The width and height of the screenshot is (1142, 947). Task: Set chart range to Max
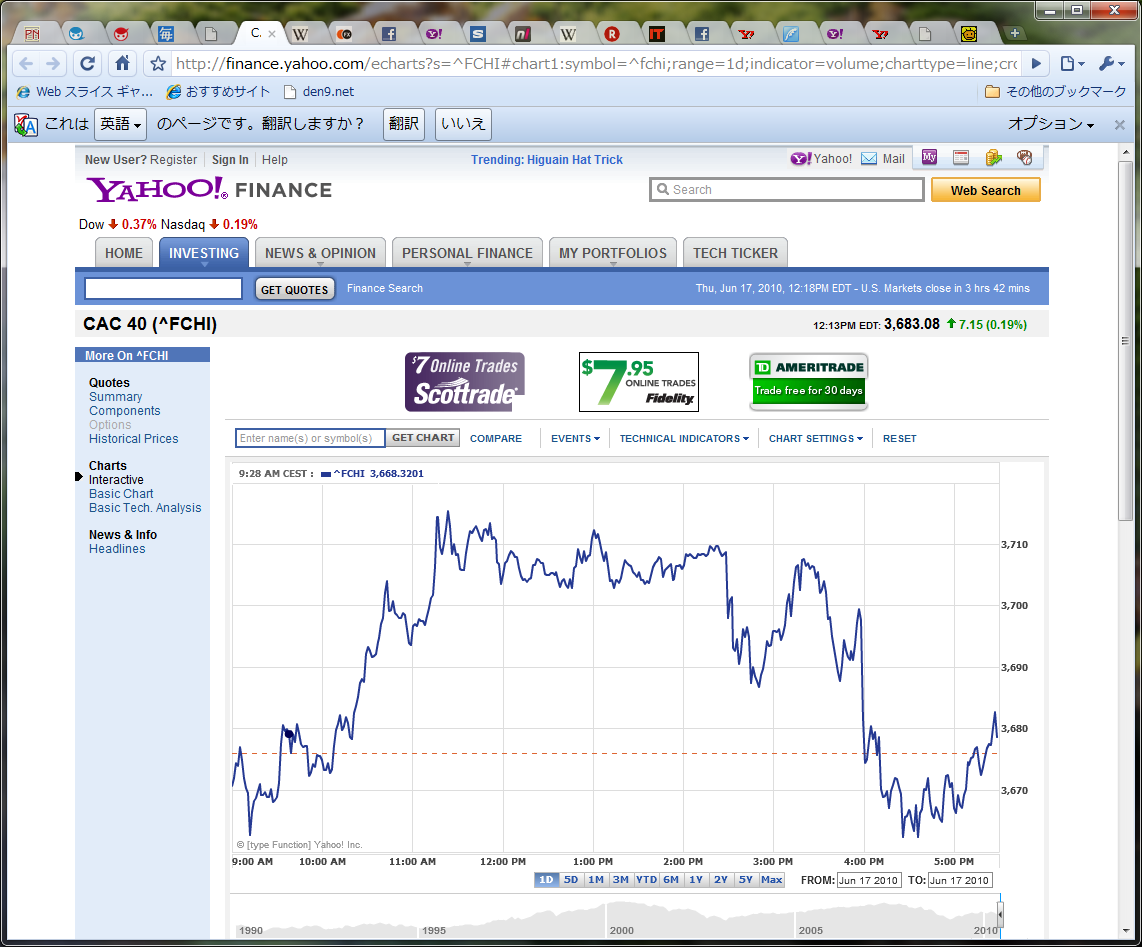pos(771,880)
